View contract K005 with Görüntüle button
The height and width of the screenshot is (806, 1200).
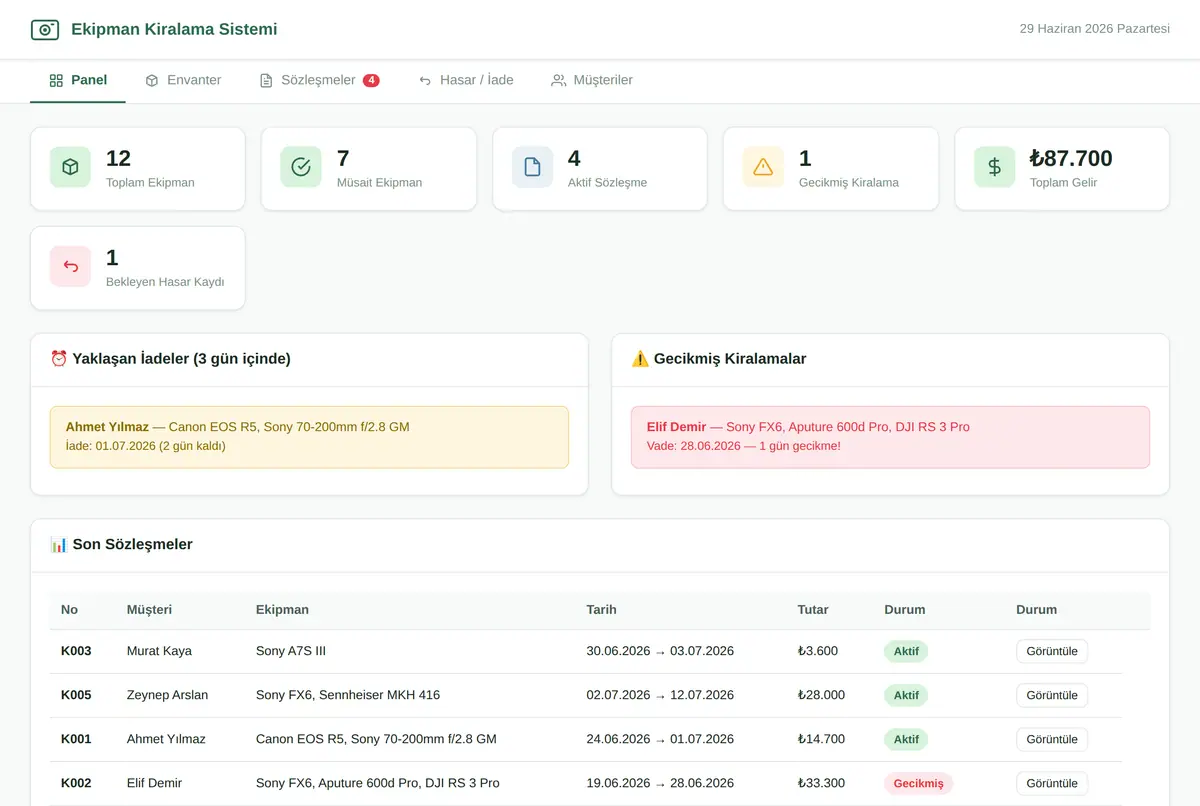tap(1052, 695)
